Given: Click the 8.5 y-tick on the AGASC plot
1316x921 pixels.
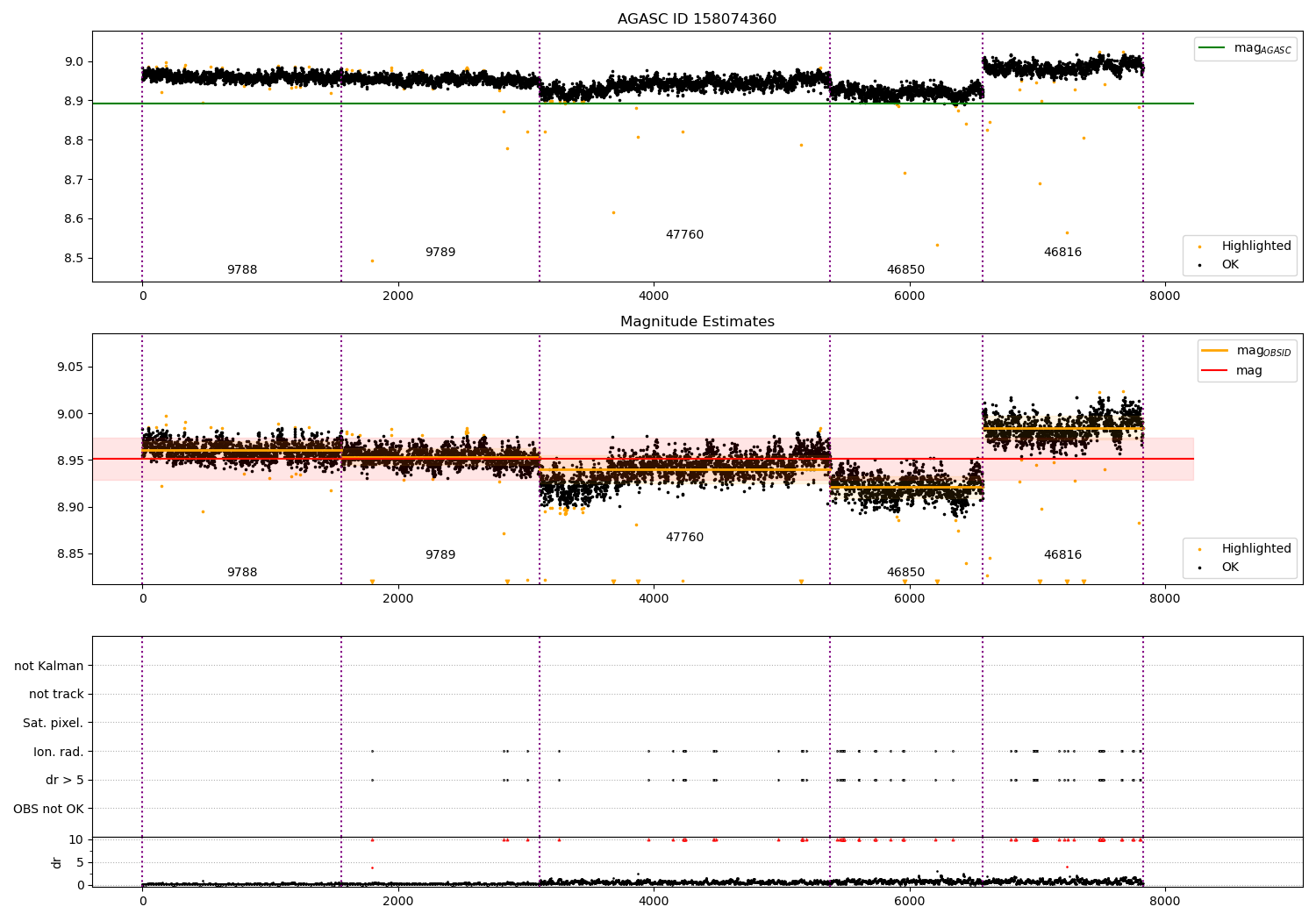Looking at the screenshot, I should pyautogui.click(x=74, y=259).
